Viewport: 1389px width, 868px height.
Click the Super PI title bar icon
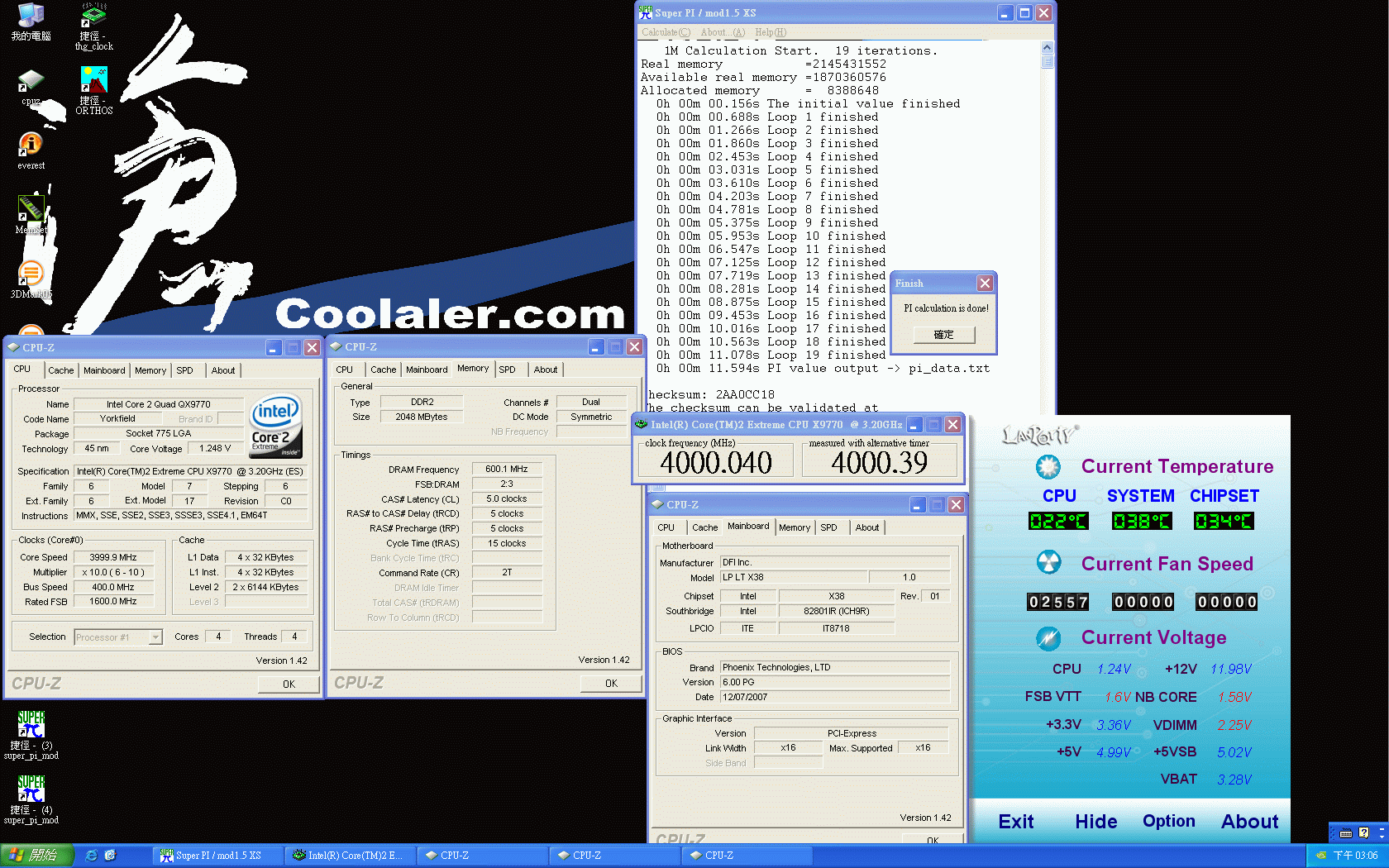tap(646, 12)
